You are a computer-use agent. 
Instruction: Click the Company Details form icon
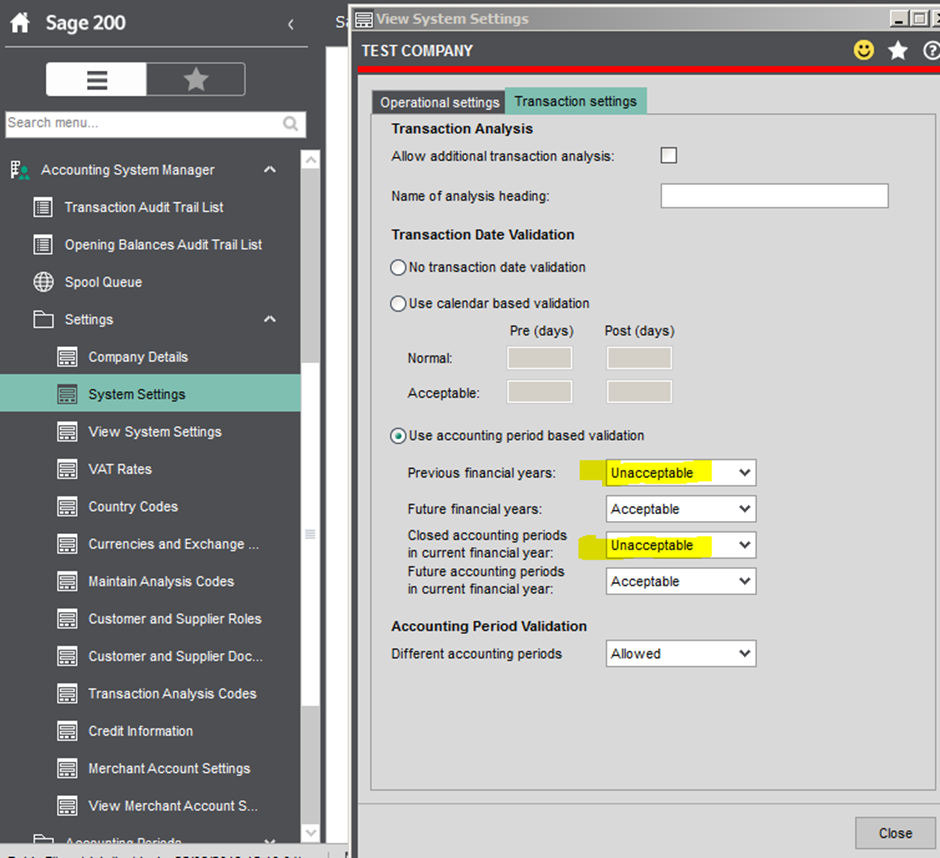(x=67, y=357)
